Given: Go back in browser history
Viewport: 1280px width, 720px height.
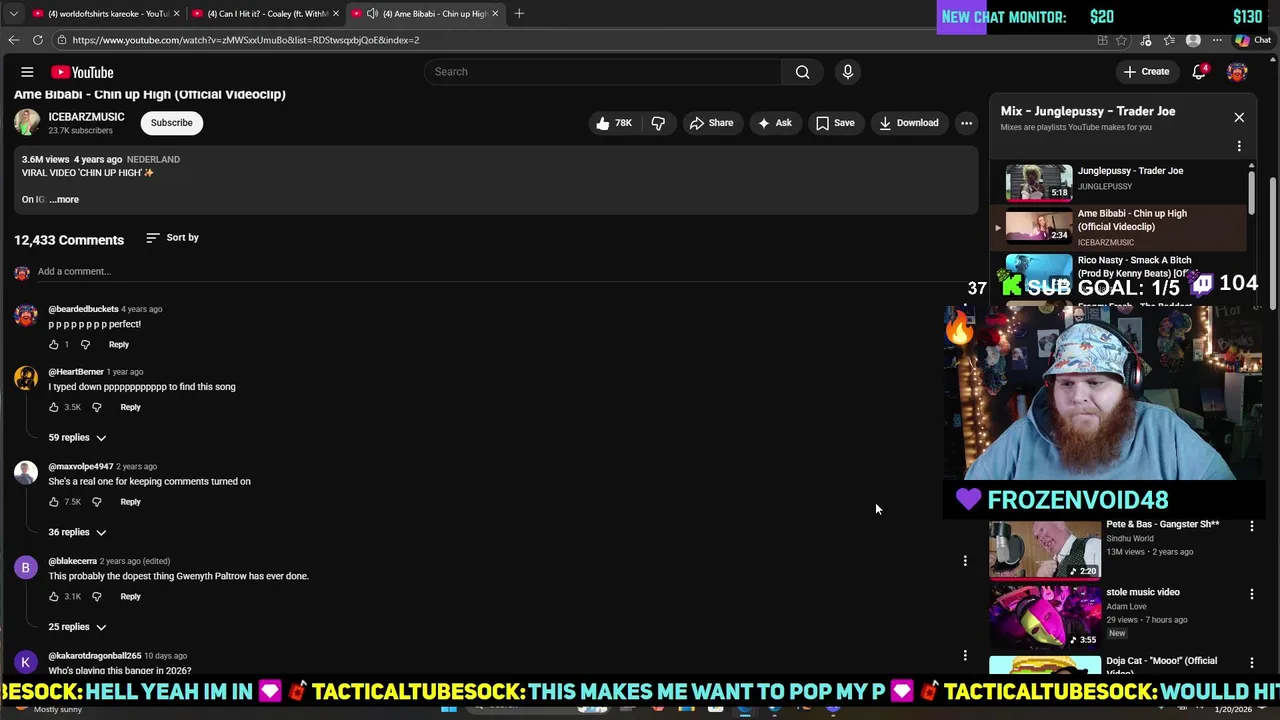Looking at the screenshot, I should [x=13, y=40].
